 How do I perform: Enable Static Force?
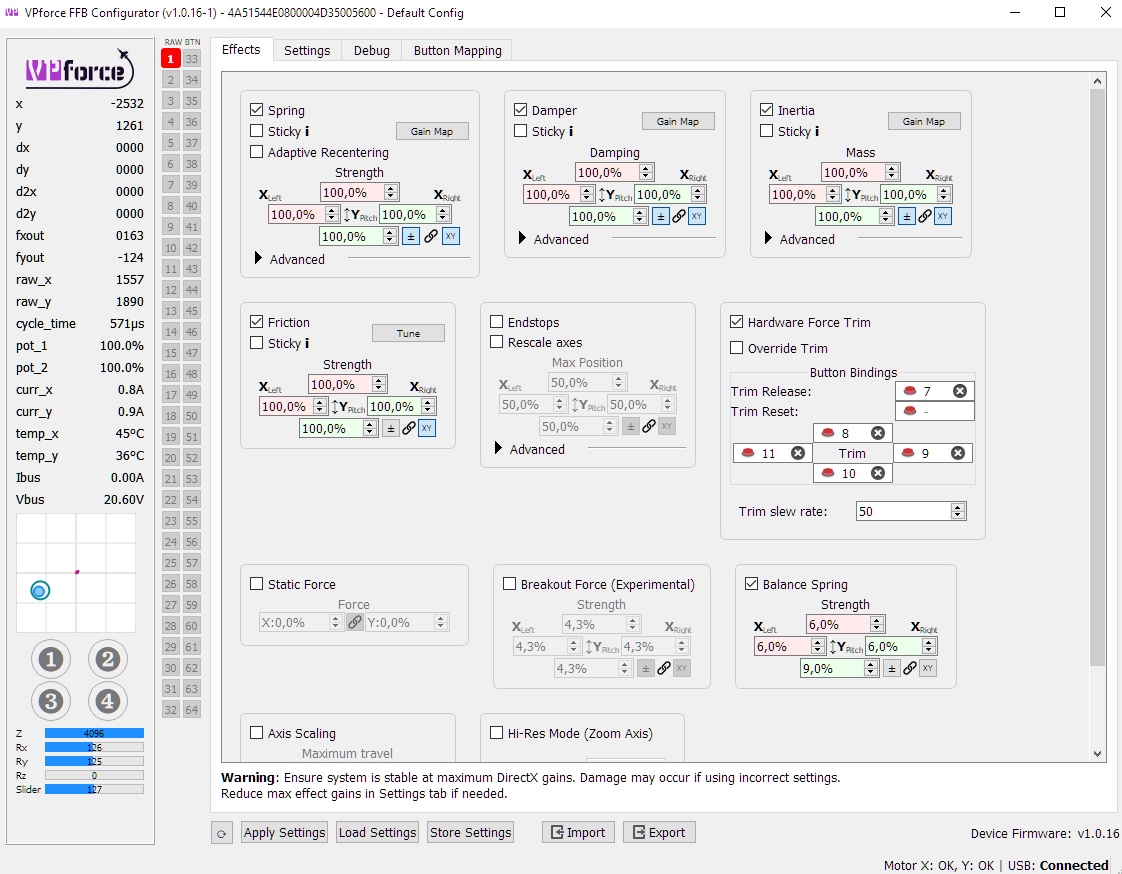257,583
